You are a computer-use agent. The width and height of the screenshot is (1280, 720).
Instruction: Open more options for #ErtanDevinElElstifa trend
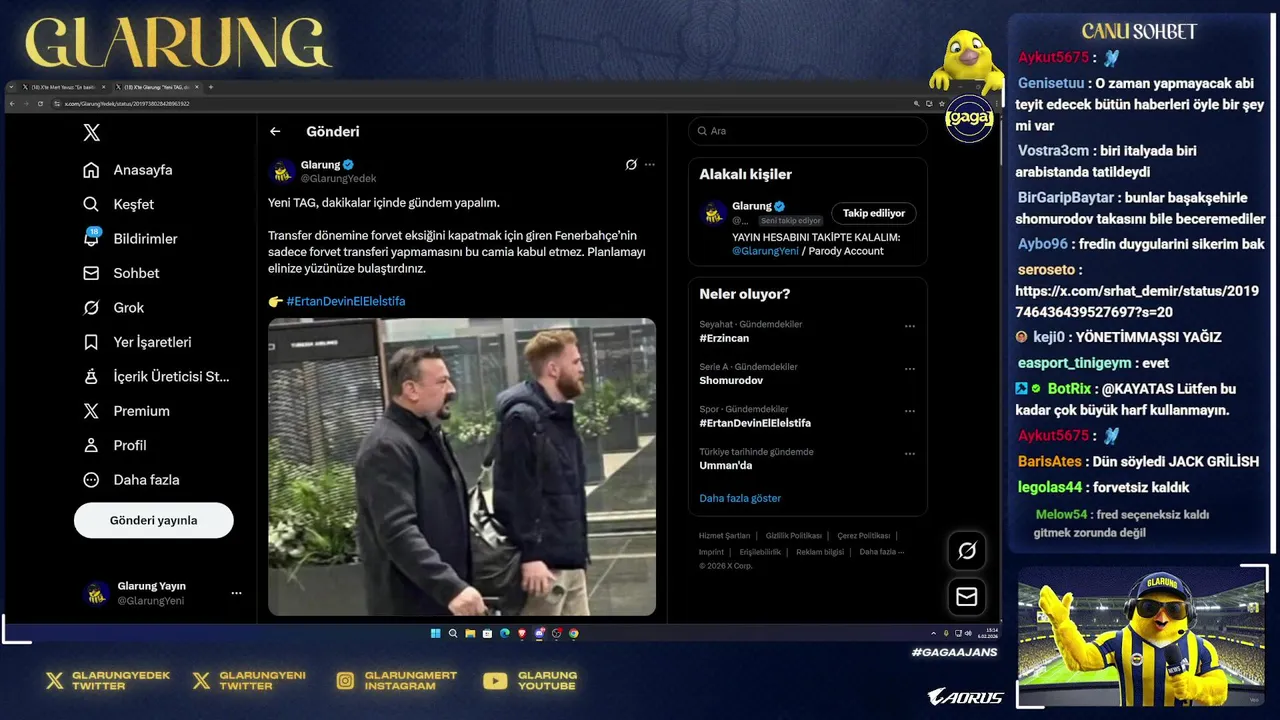pos(910,411)
